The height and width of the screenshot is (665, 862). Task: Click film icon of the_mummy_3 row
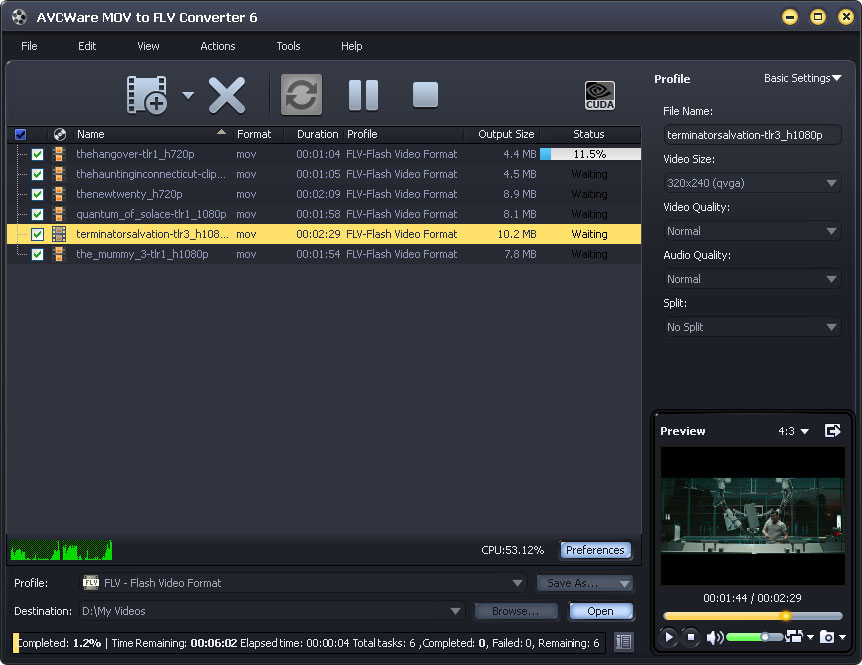coord(59,254)
